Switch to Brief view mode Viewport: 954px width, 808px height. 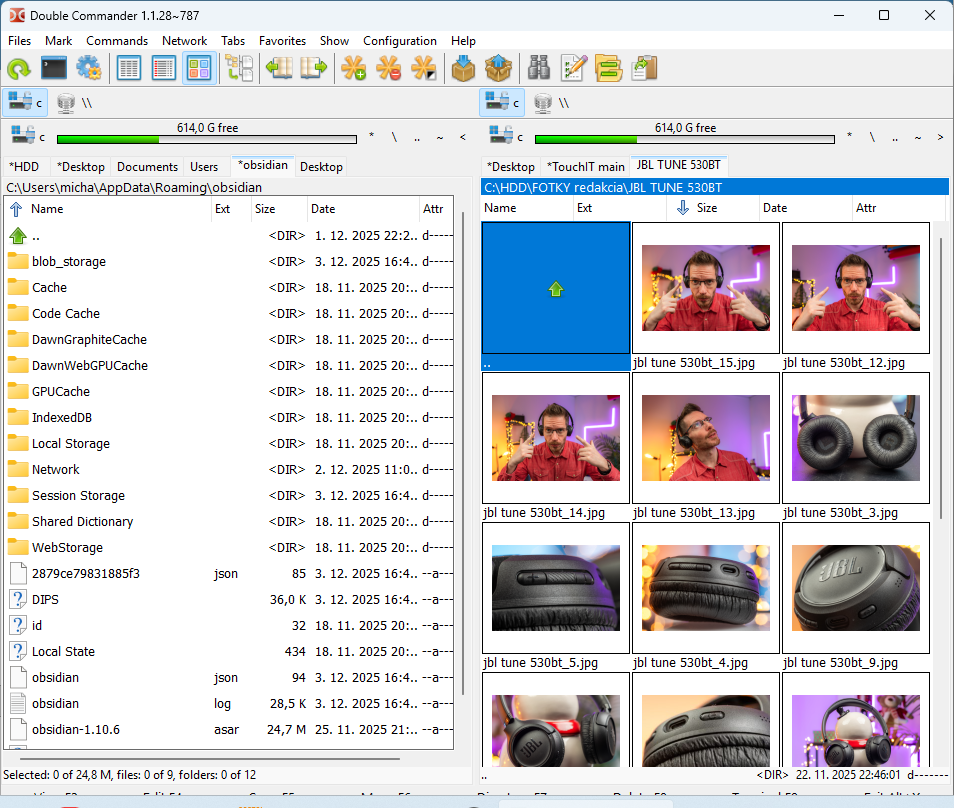129,68
